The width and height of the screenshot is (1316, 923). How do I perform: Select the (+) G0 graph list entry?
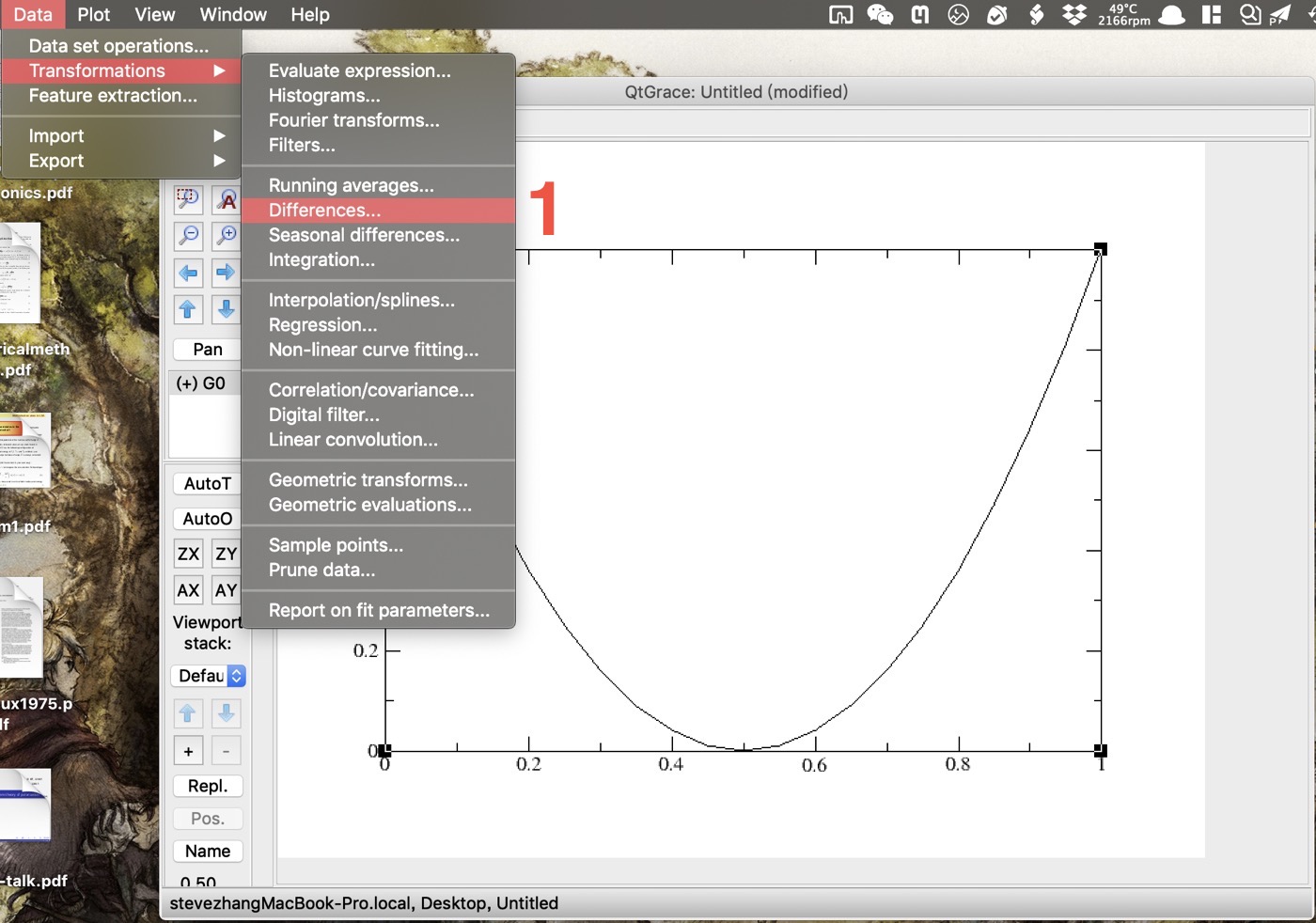tap(201, 383)
